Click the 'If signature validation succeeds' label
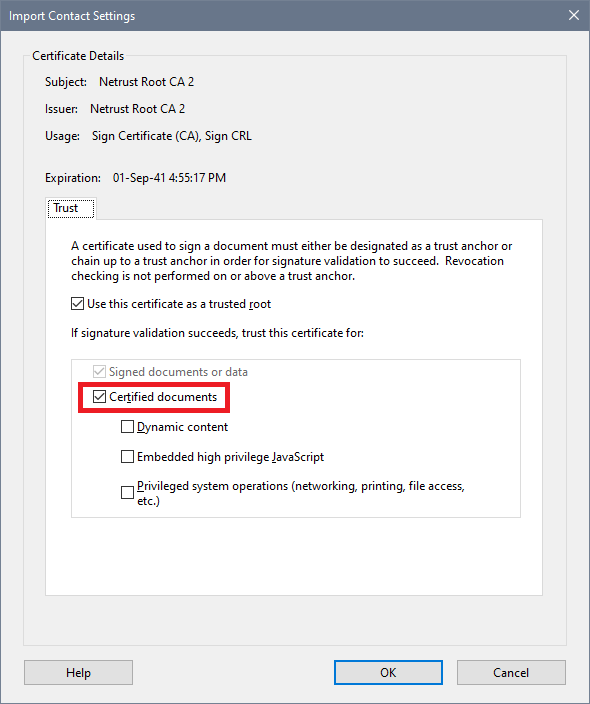590x704 pixels. click(x=217, y=333)
